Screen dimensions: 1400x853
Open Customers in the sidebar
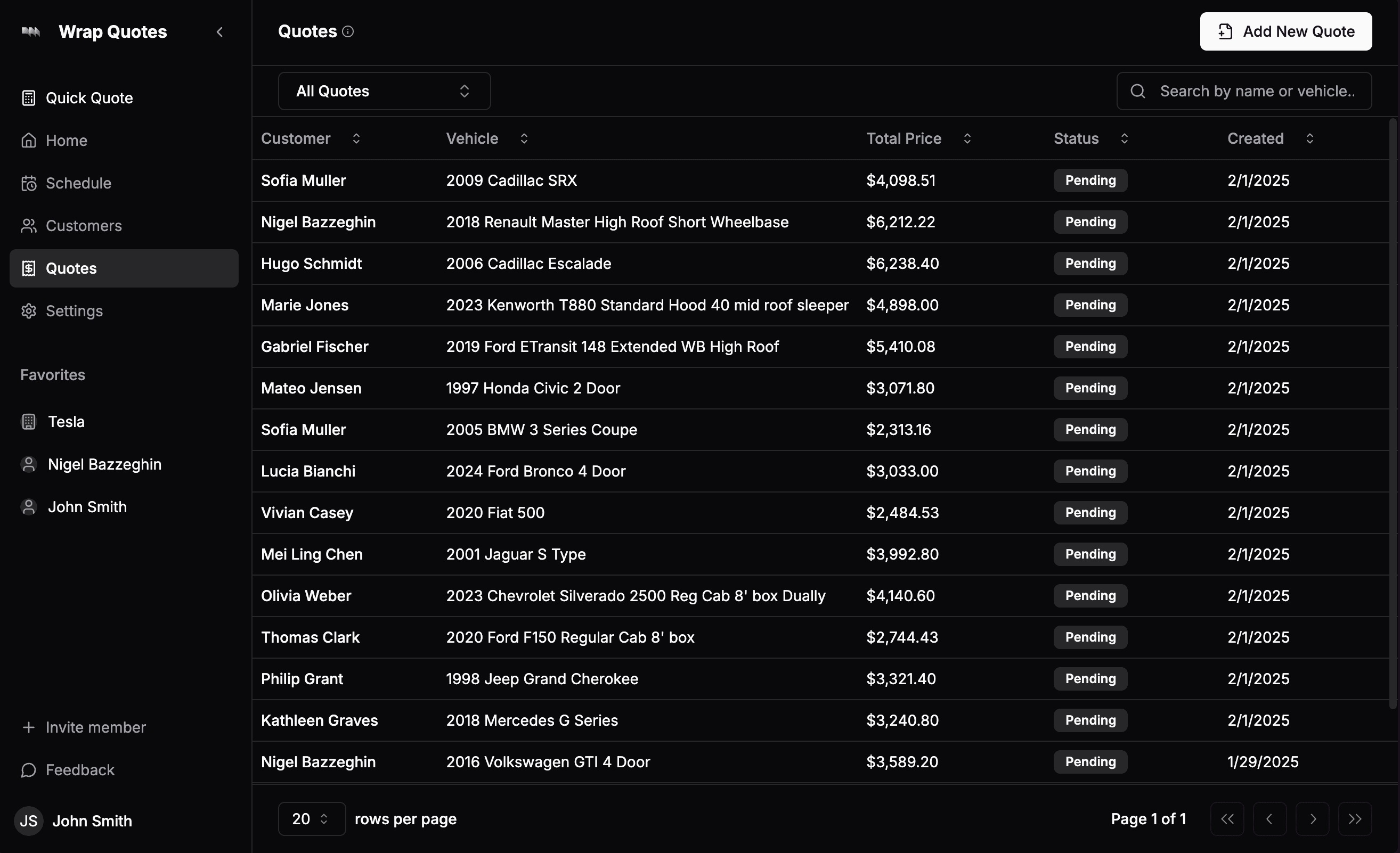[x=124, y=225]
